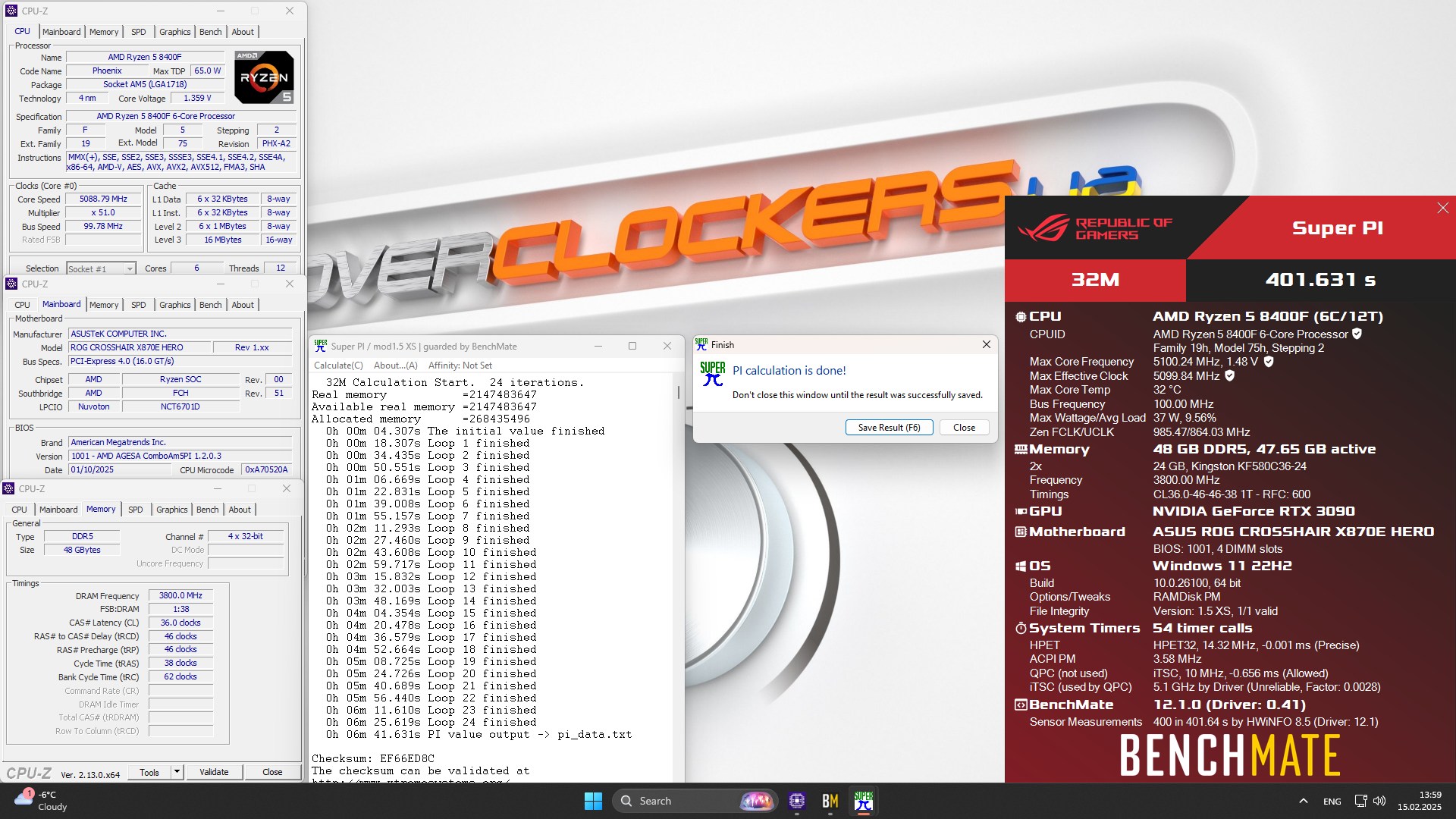Open the BenchMate taskbar icon
The height and width of the screenshot is (819, 1456).
pyautogui.click(x=830, y=801)
